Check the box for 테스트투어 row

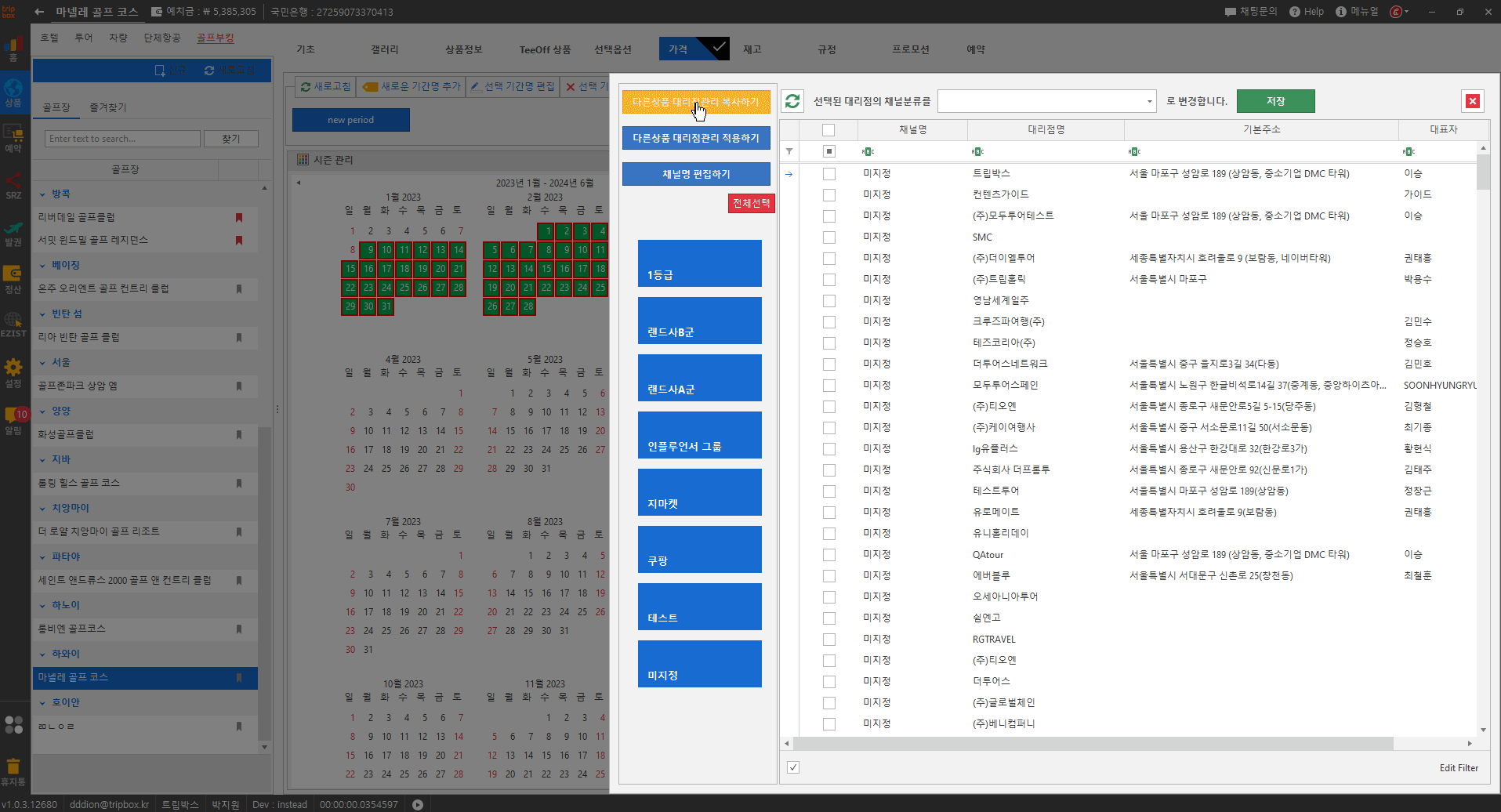(829, 491)
